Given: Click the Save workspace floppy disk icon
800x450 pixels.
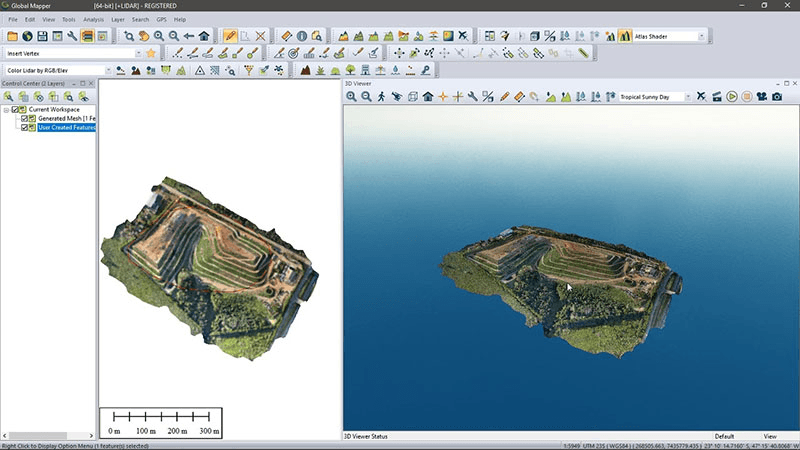Looking at the screenshot, I should coord(42,36).
